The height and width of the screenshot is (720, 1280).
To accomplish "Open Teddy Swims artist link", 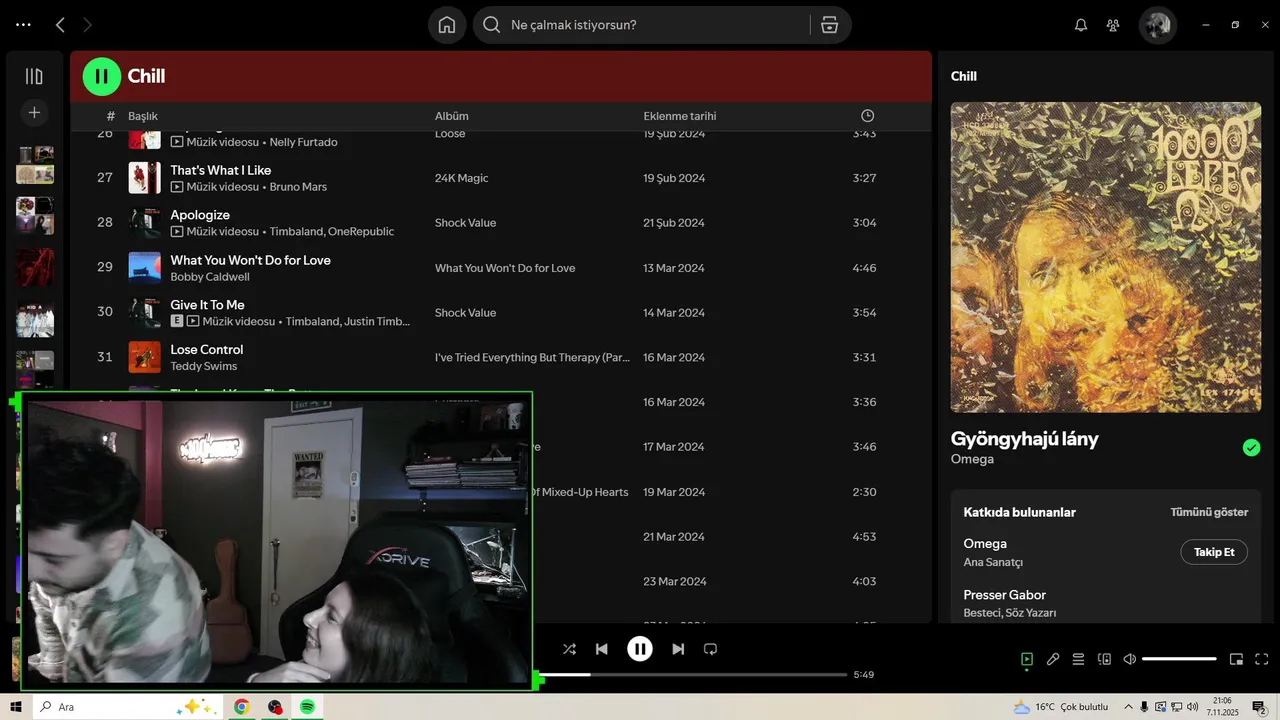I will (204, 366).
